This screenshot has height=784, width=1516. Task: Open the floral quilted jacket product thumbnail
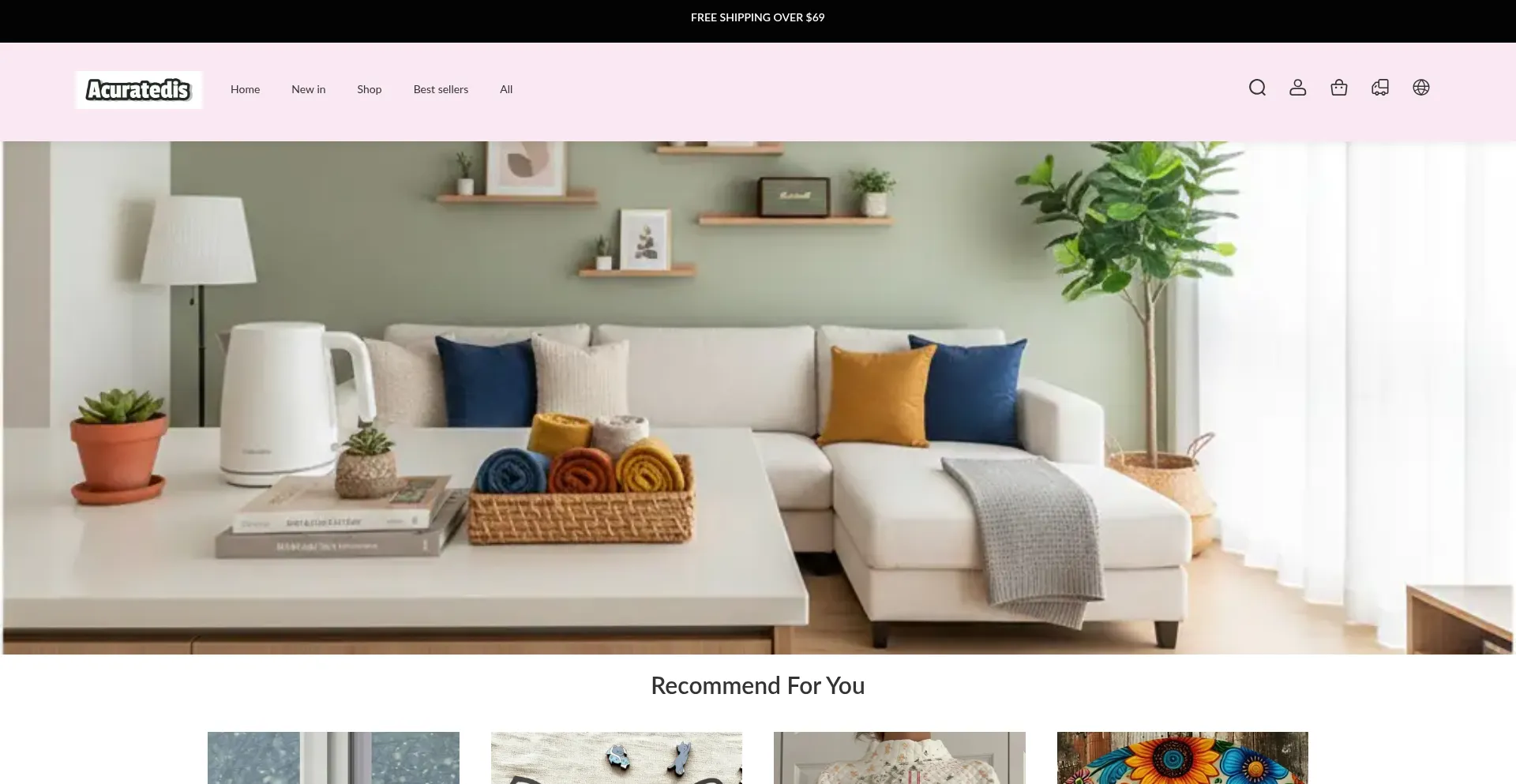tap(899, 758)
